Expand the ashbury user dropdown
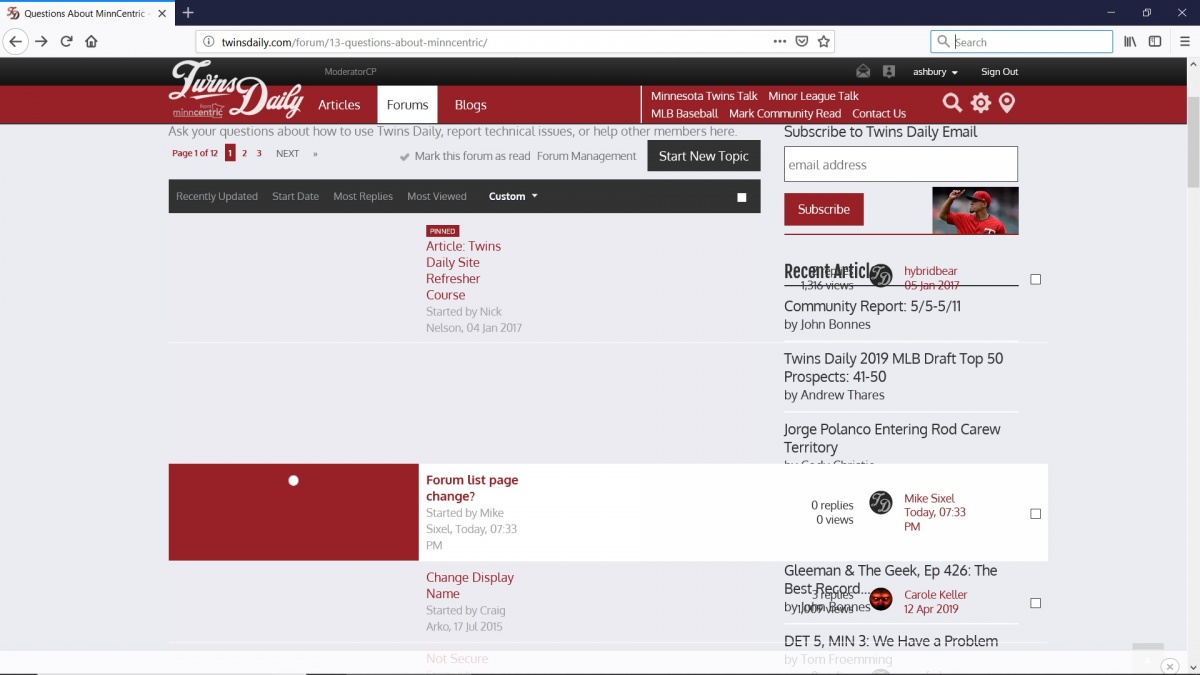 point(935,72)
